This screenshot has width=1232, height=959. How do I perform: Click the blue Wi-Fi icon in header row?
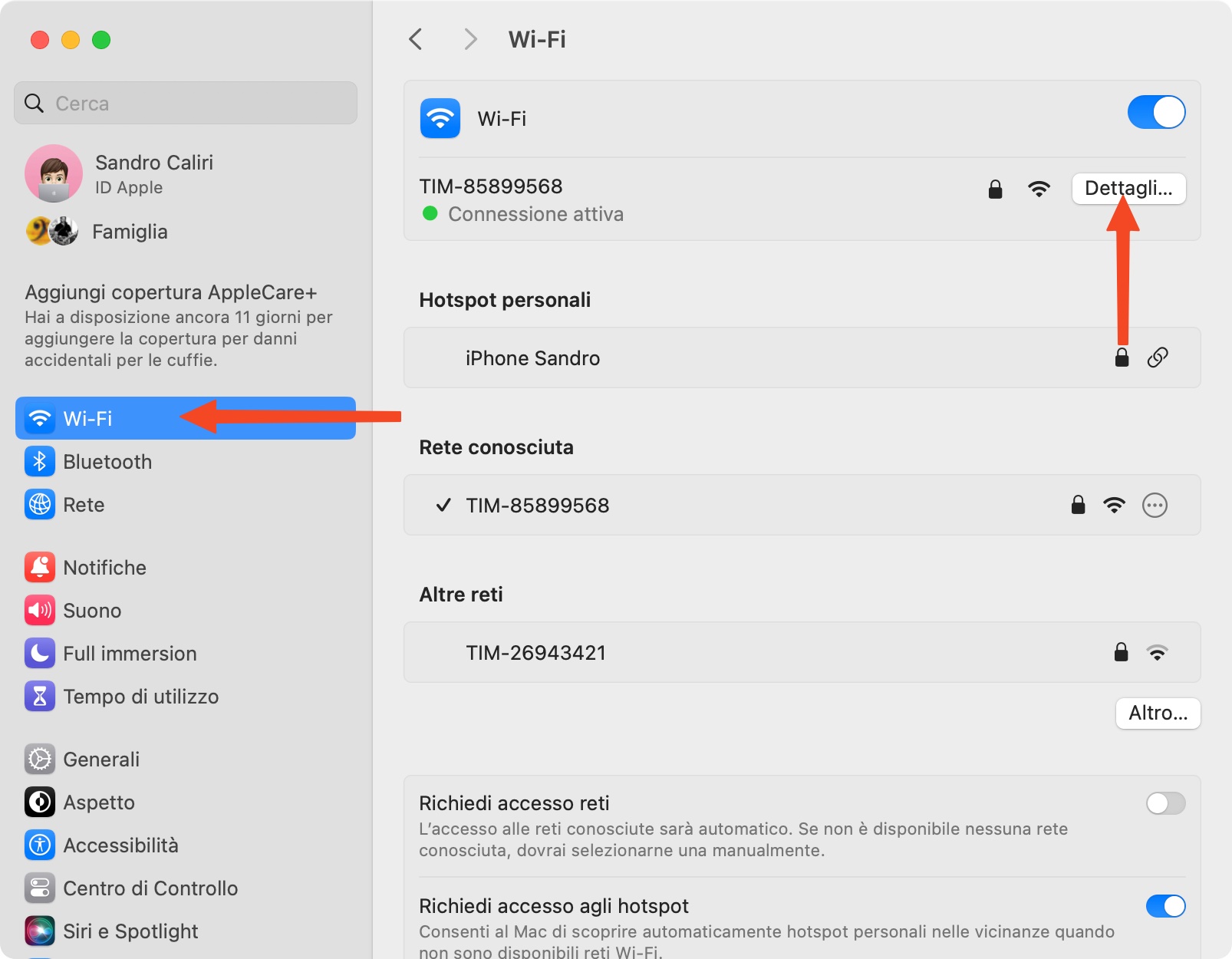440,118
